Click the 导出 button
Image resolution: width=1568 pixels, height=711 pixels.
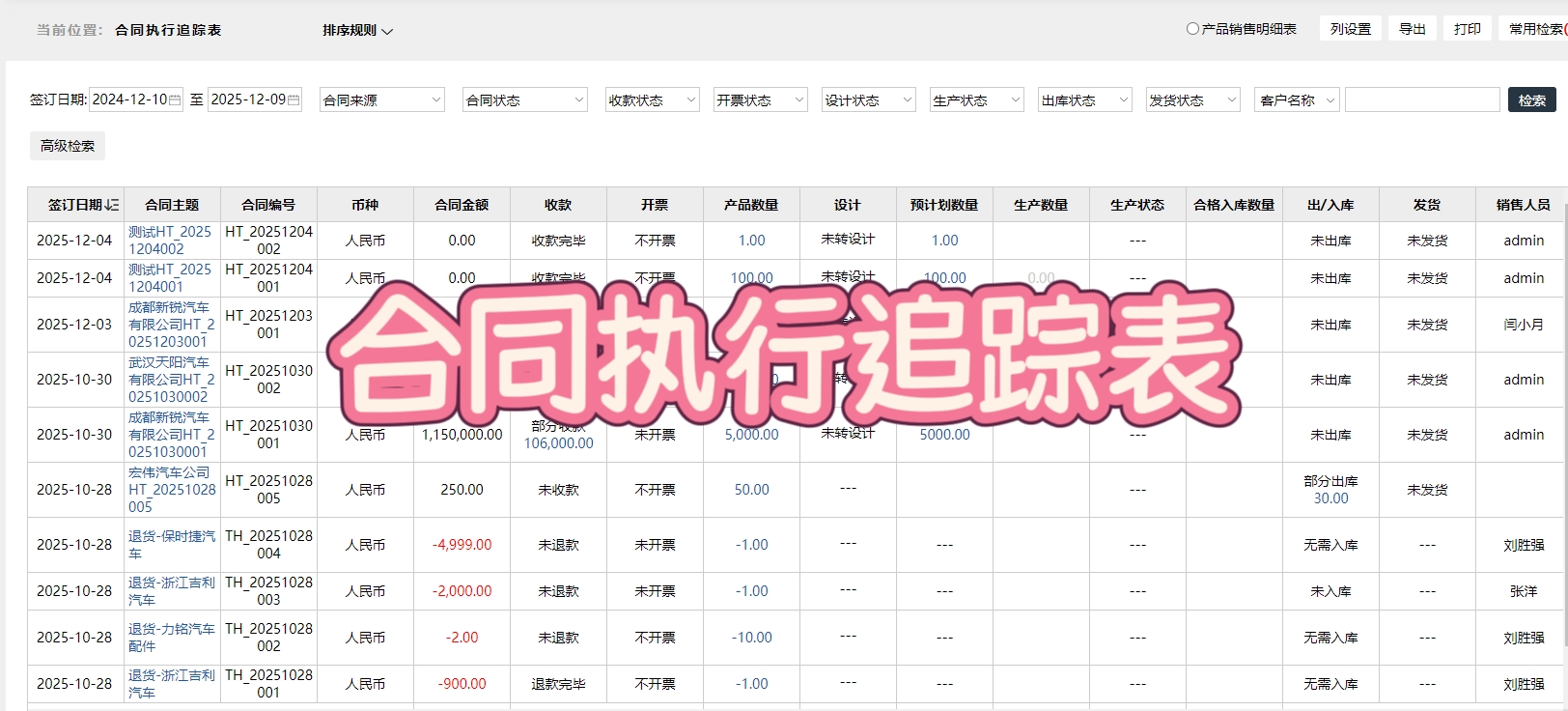coord(1413,29)
